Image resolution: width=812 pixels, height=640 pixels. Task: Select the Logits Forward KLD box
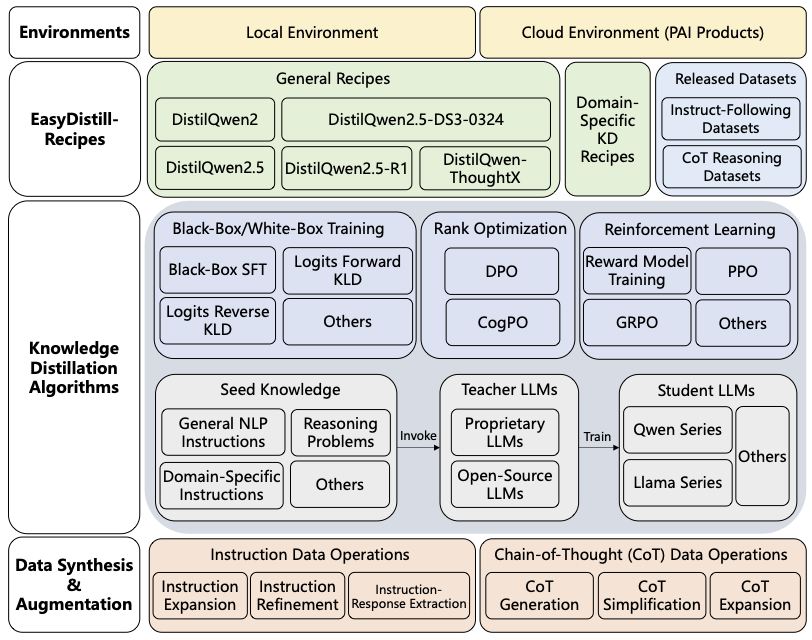tap(347, 270)
